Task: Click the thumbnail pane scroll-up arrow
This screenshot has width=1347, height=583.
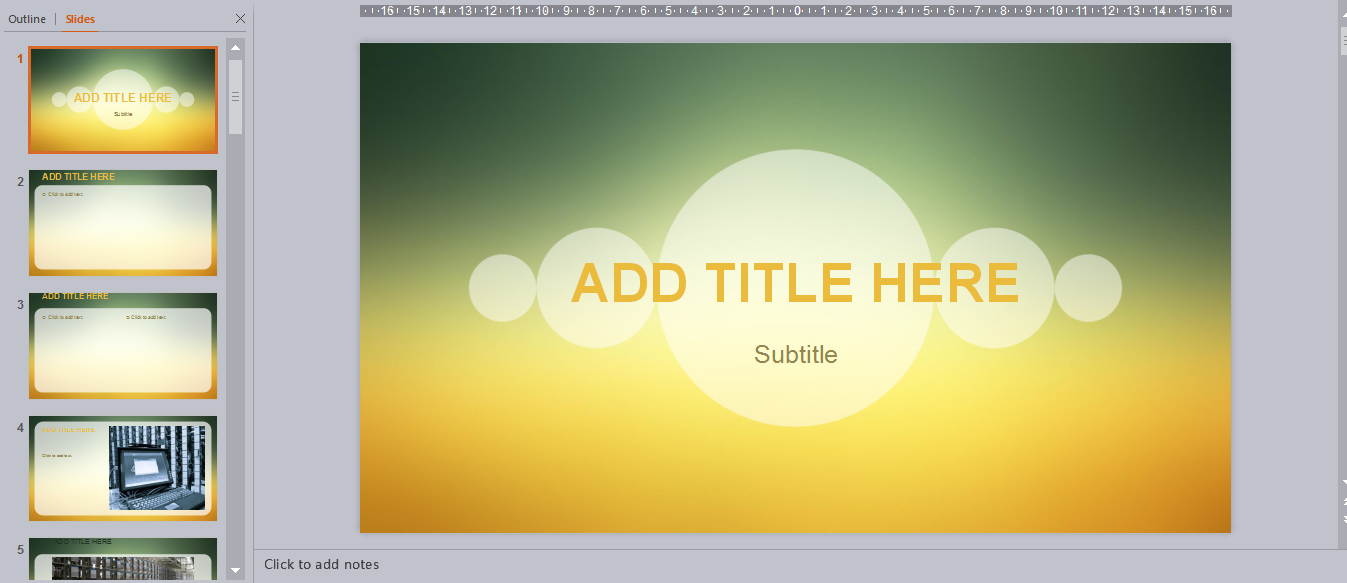Action: 234,44
